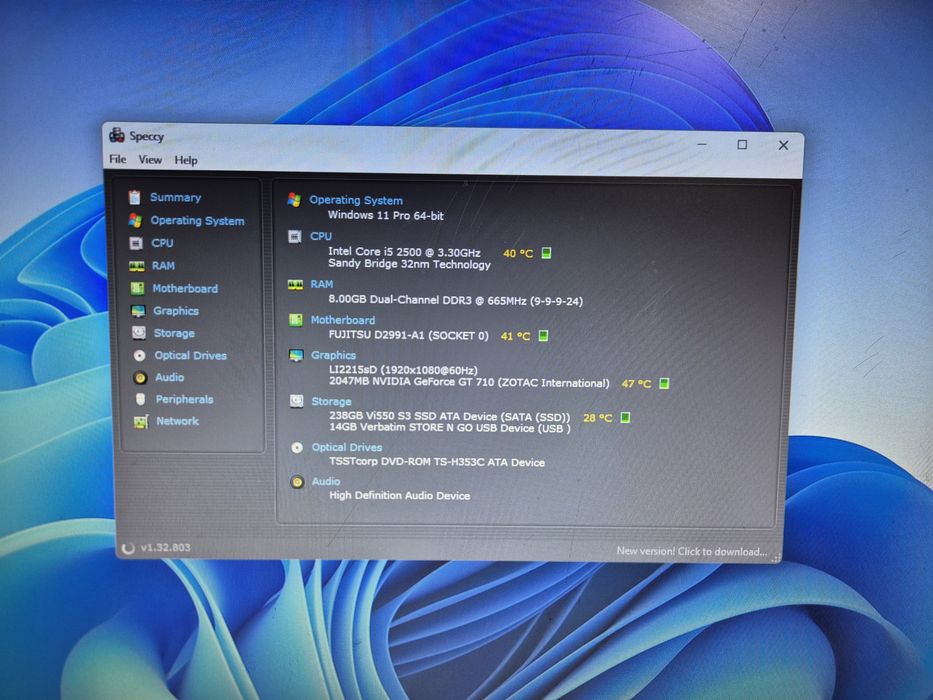Screen dimensions: 933x700
Task: Click Windows flag icon beside Operating System heading
Action: click(294, 200)
